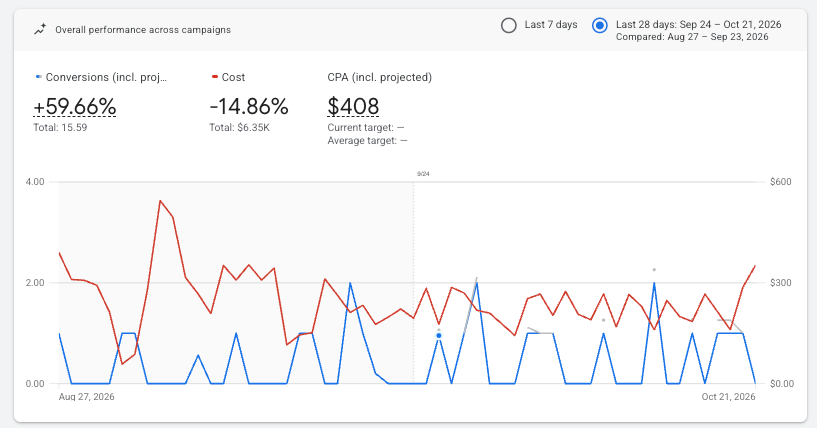Click the Total: $6.35K text
This screenshot has width=817, height=428.
[239, 128]
